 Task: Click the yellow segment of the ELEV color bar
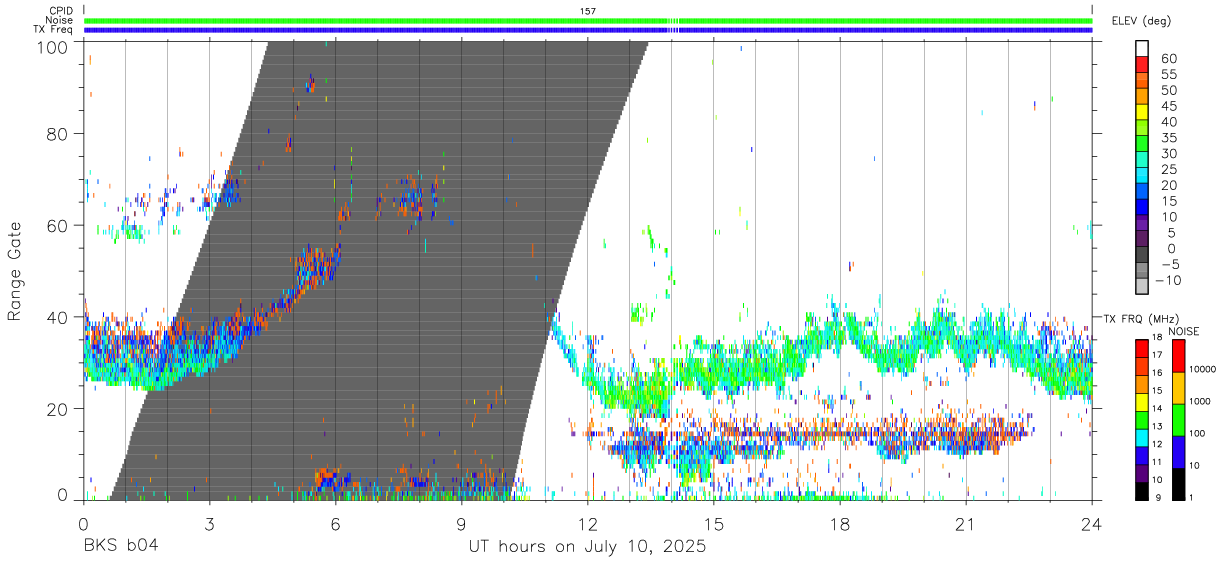1142,113
